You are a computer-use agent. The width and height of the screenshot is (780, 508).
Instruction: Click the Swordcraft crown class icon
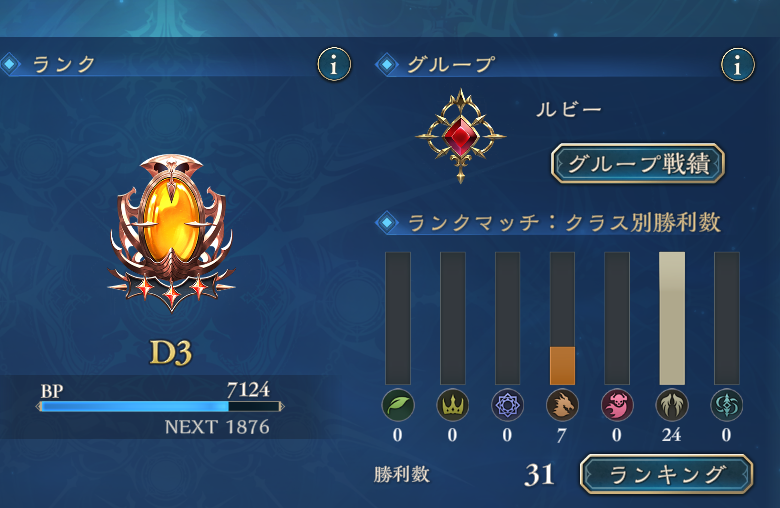(453, 405)
